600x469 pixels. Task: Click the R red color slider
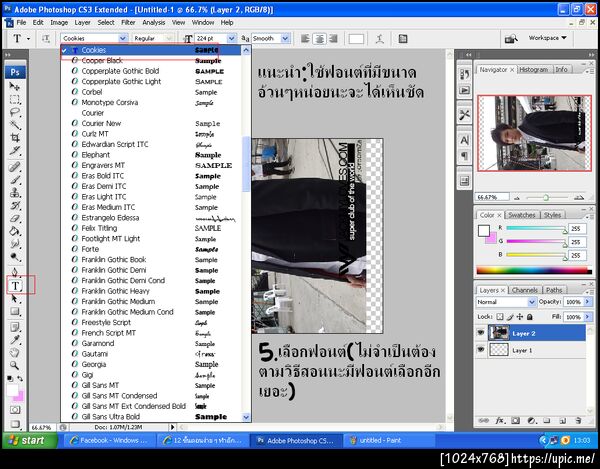point(536,228)
